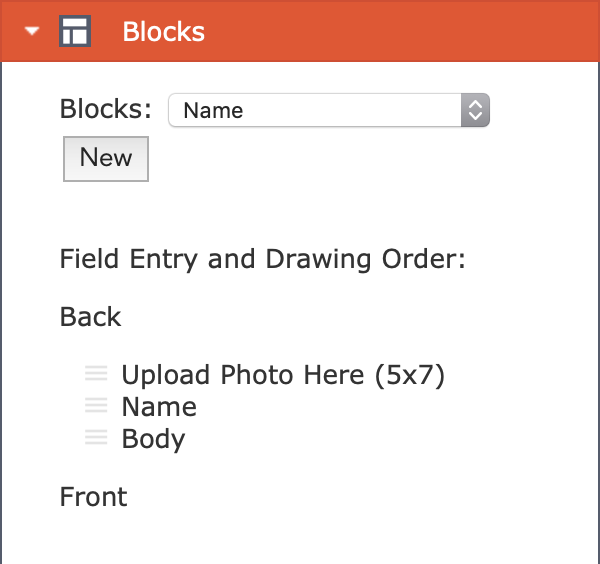The width and height of the screenshot is (600, 564).
Task: Click the Blocks: label beside the selector
Action: pyautogui.click(x=106, y=109)
